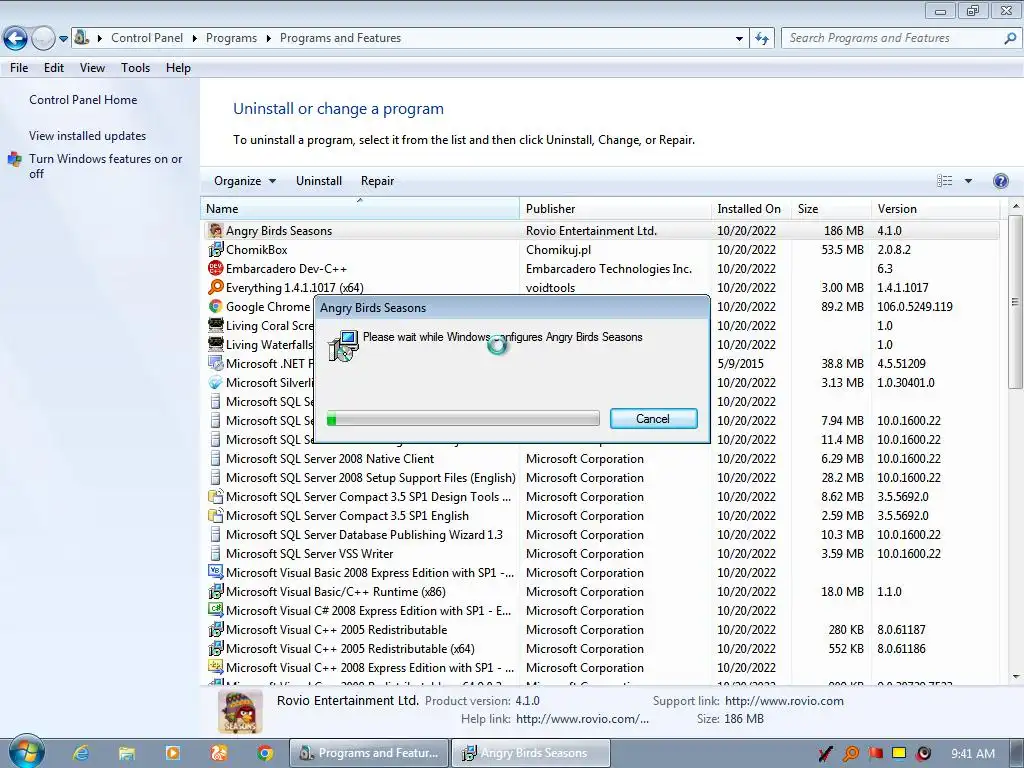Click the ChomikBox program icon
The height and width of the screenshot is (768, 1024).
point(216,249)
